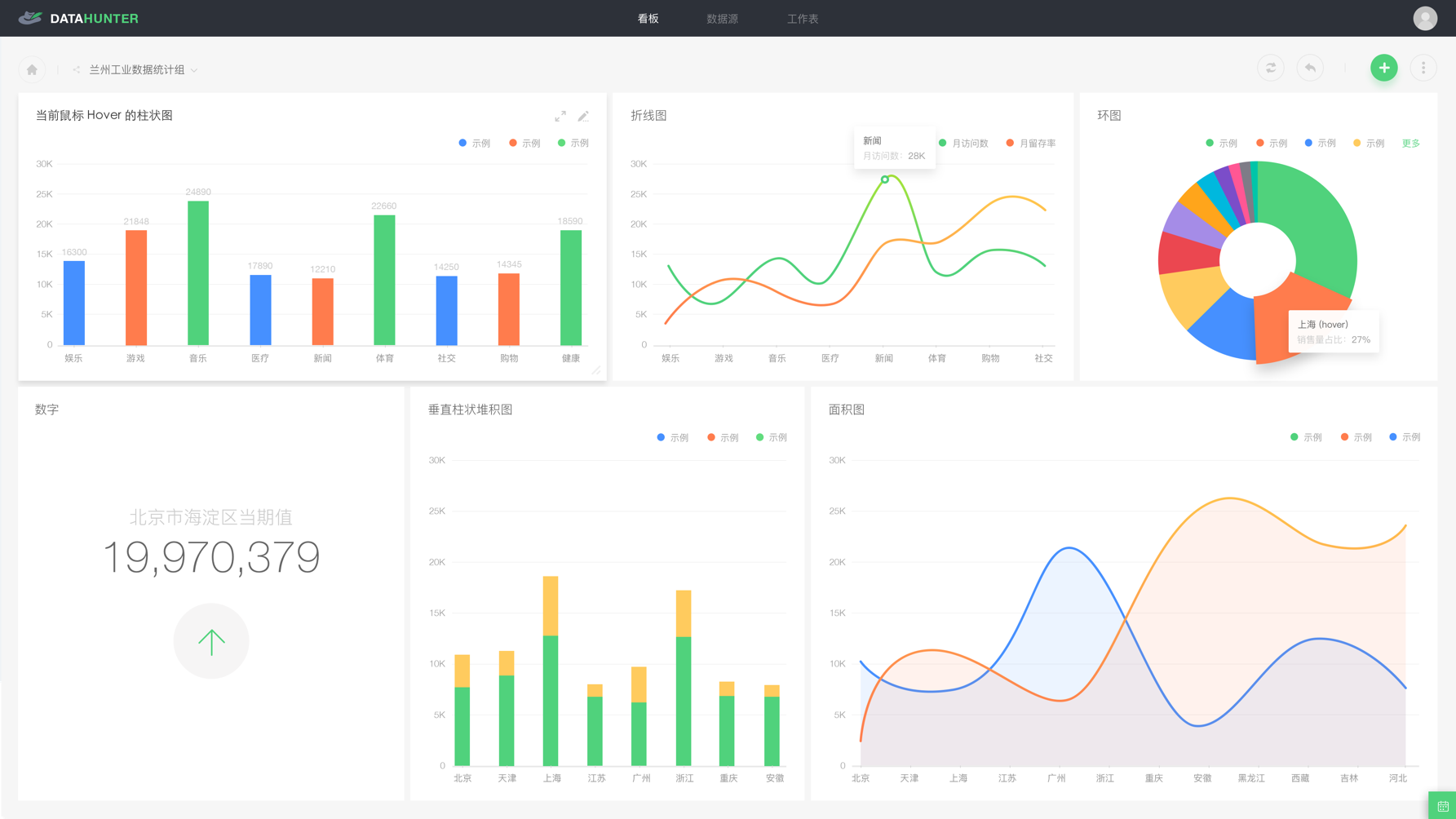This screenshot has height=819, width=1456.
Task: Click the home icon in the breadcrumb
Action: coord(32,69)
